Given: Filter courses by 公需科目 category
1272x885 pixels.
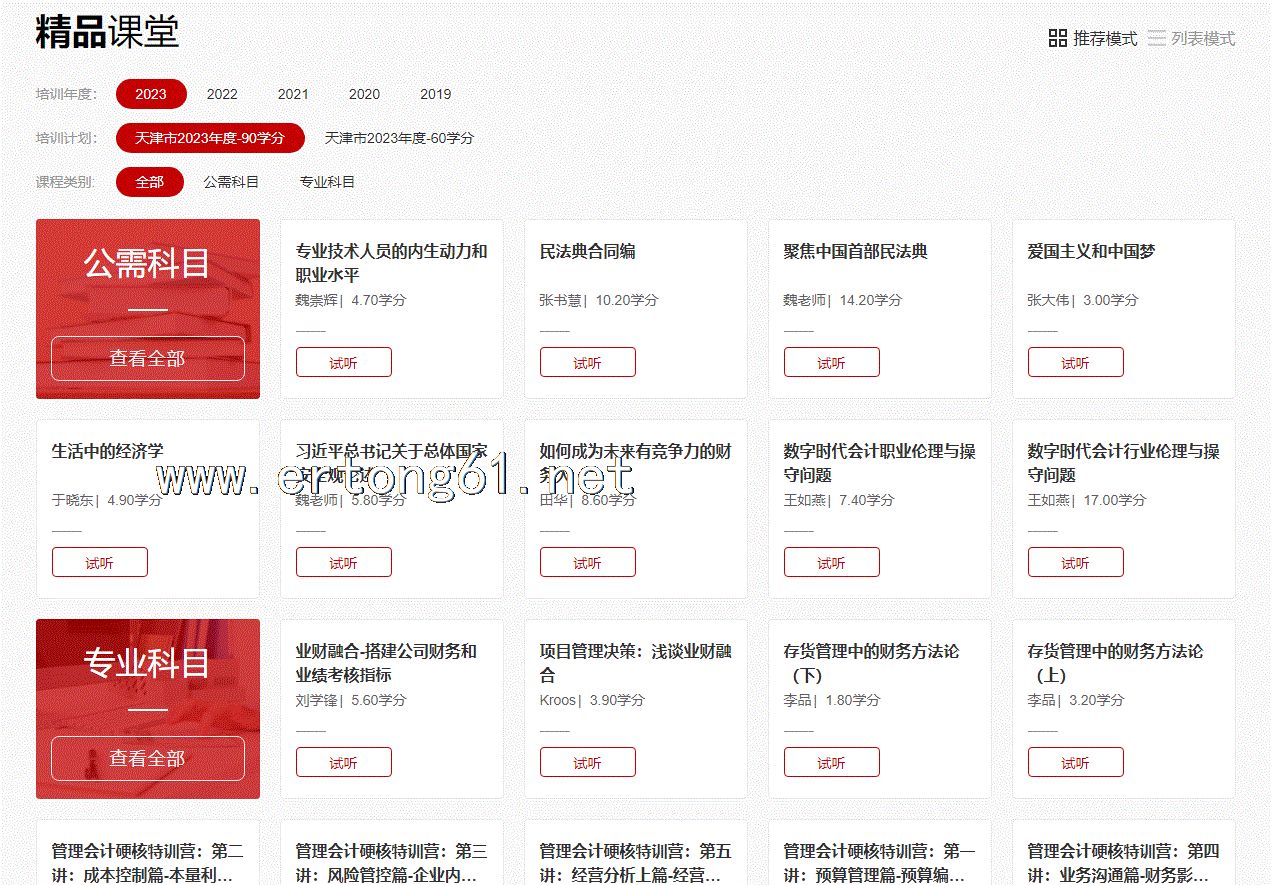Looking at the screenshot, I should [231, 182].
